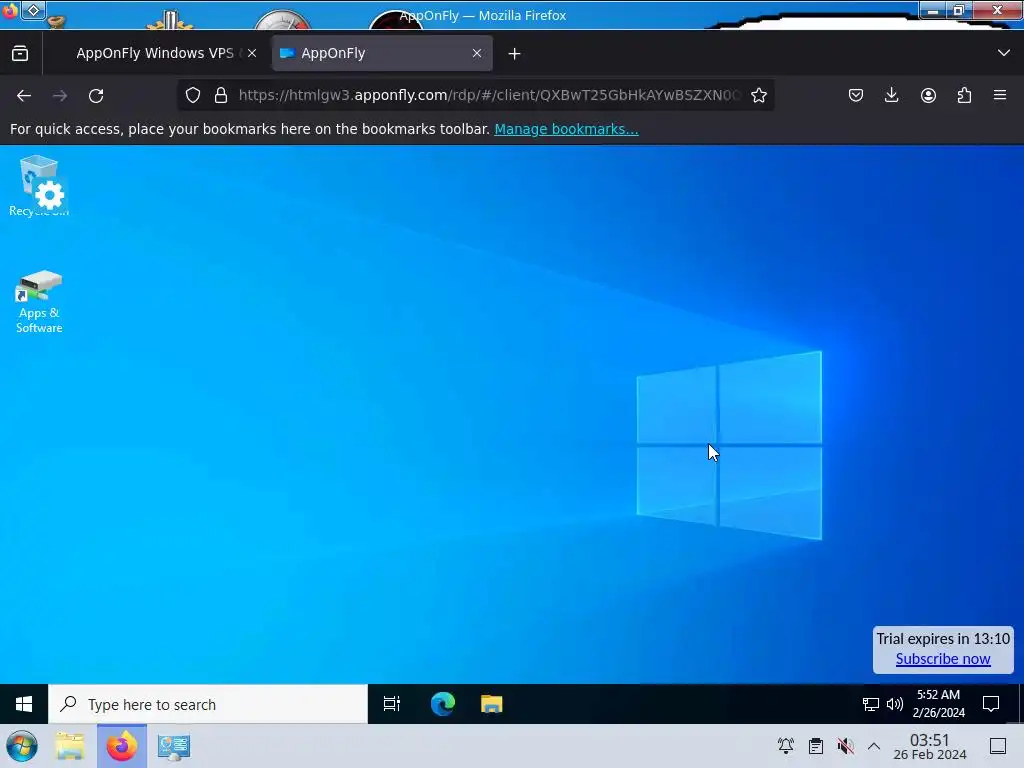Reload the page with the refresh icon
Screen dimensions: 1024x768
pos(96,95)
